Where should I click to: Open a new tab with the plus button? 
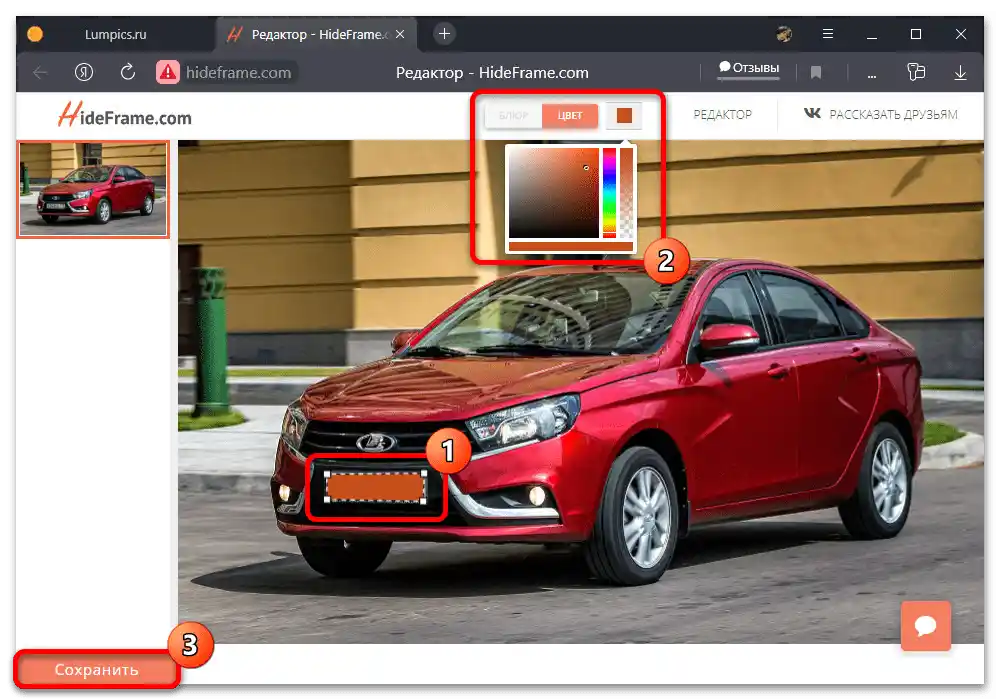pyautogui.click(x=445, y=33)
